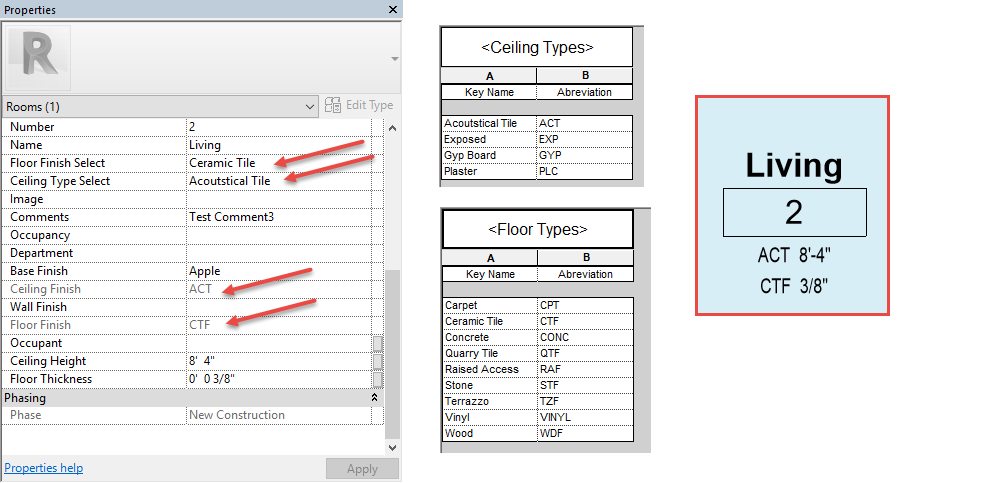Click the Edit Type button

point(360,105)
